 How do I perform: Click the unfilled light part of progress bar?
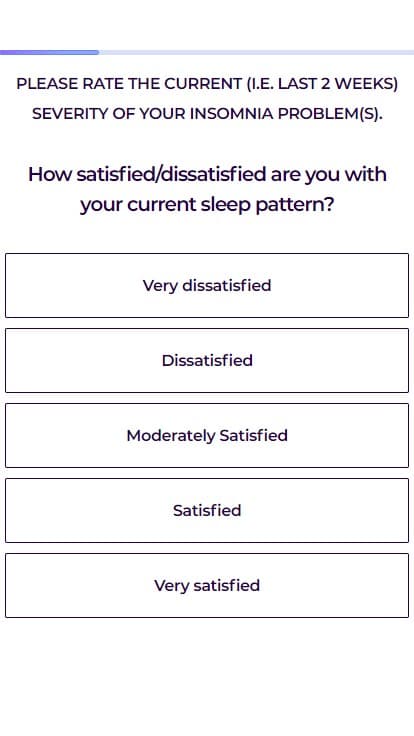(256, 53)
